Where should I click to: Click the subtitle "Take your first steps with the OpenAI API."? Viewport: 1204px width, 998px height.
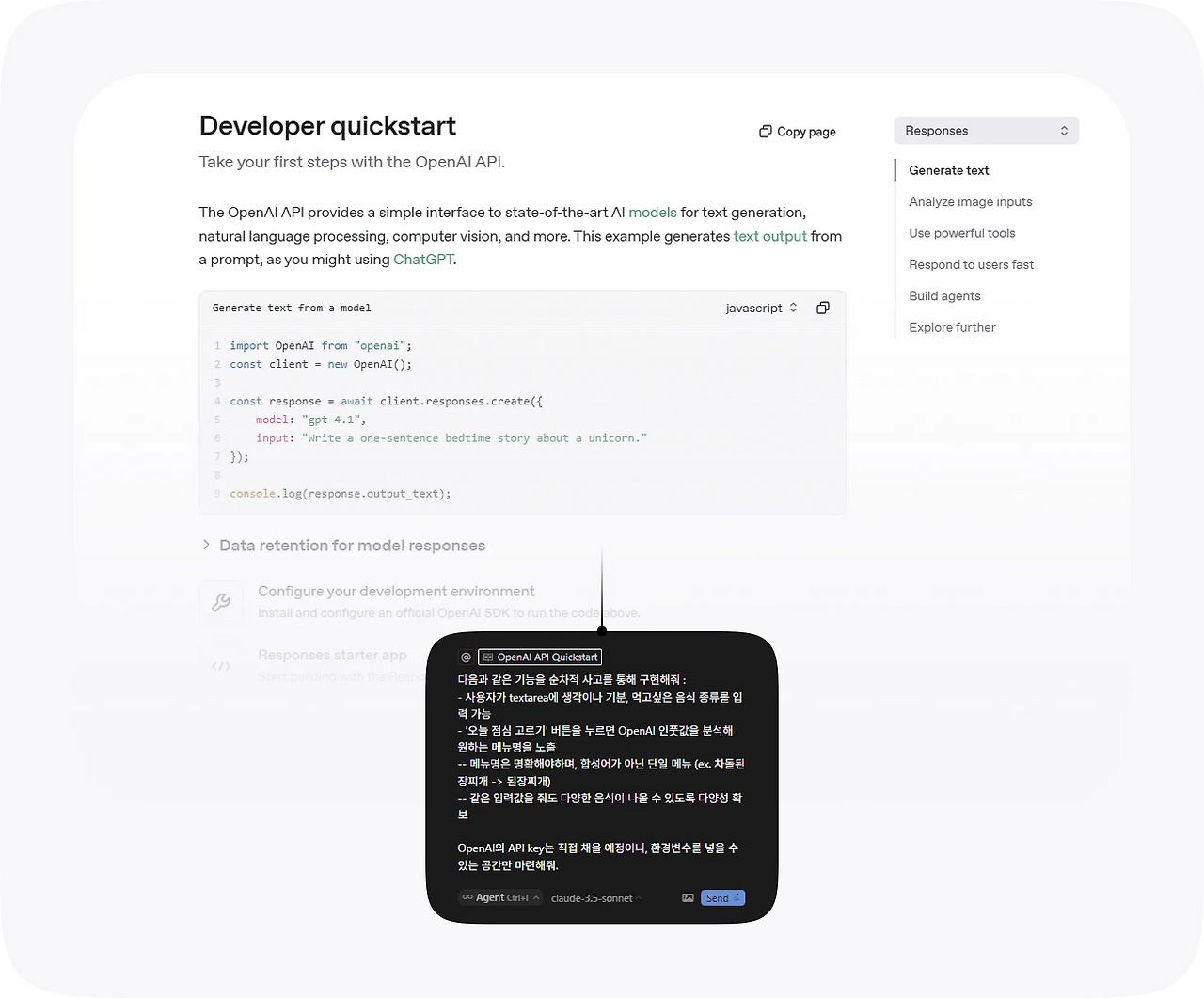352,162
